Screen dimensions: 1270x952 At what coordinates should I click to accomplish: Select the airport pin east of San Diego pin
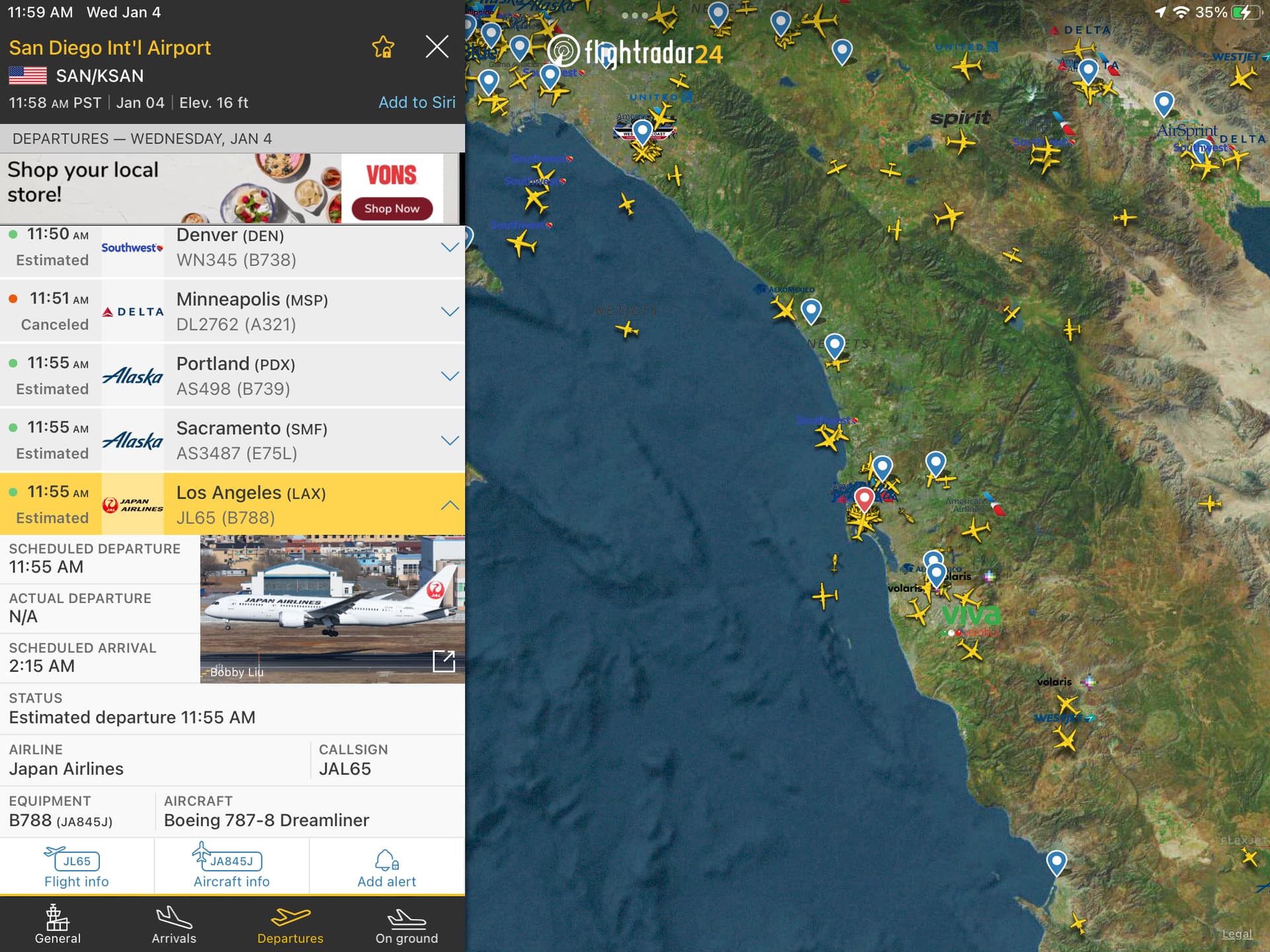[935, 465]
